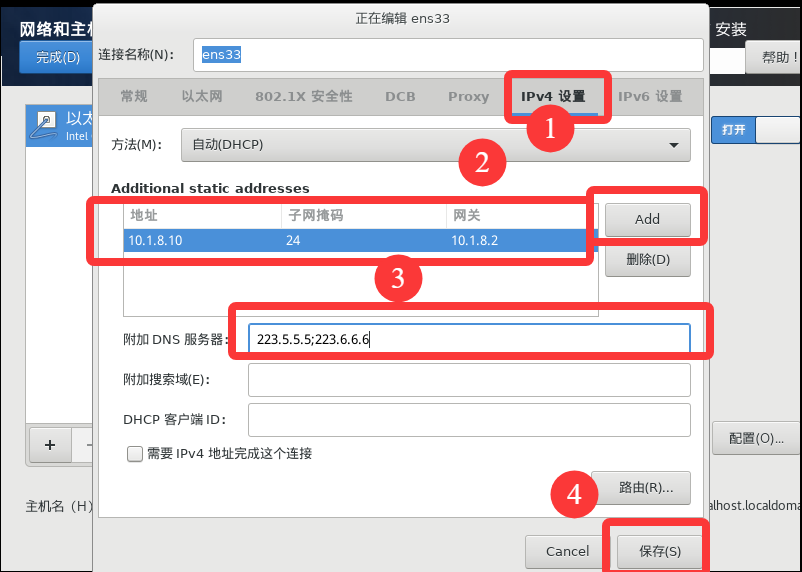The image size is (802, 572).
Task: Click the 附加 DNS 服务器 input field
Action: [469, 339]
